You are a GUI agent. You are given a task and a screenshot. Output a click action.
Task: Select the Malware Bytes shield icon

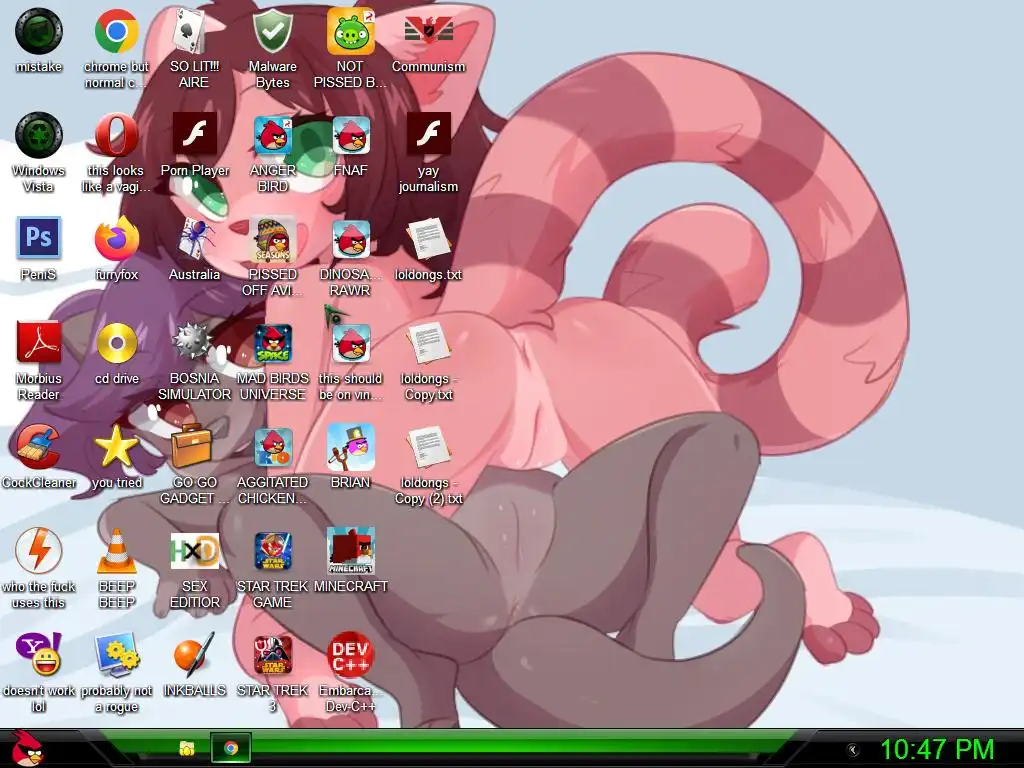[x=272, y=31]
